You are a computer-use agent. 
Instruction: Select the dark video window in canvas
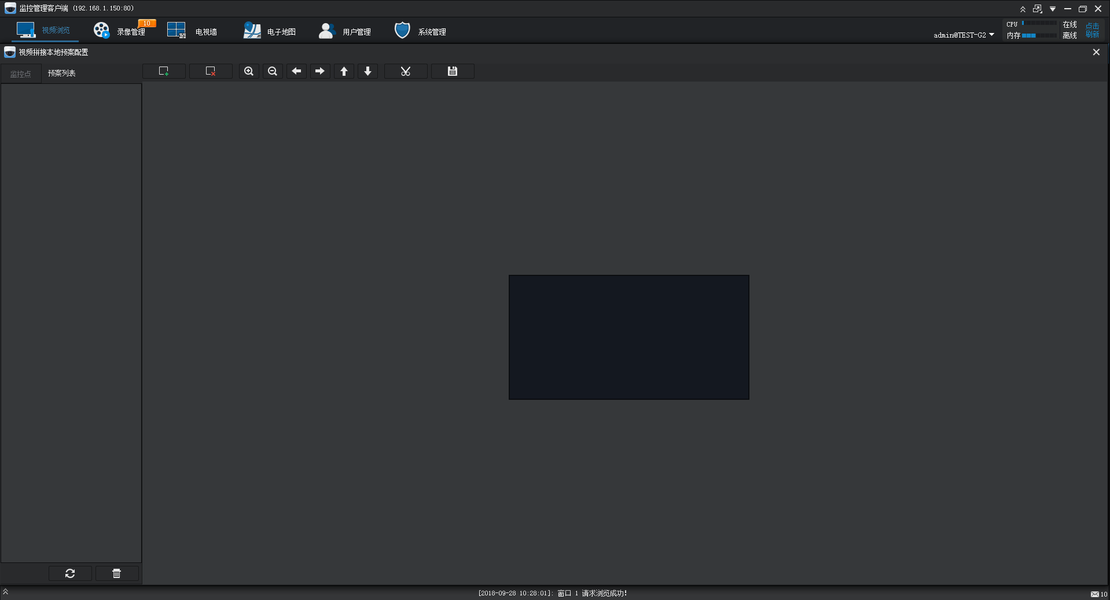(629, 338)
